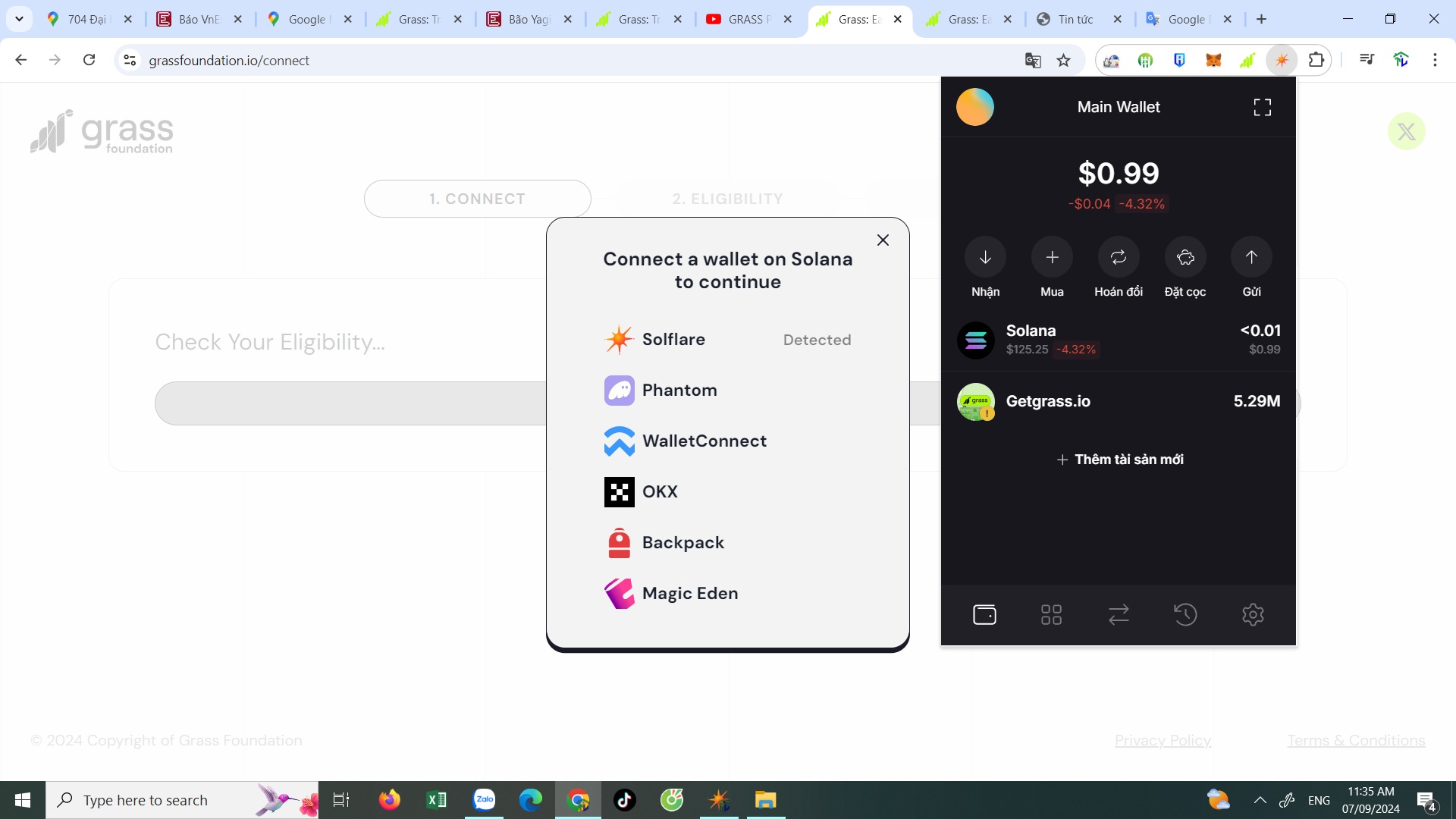Open the Chrome three-dot menu
1456x819 pixels.
pos(1436,60)
